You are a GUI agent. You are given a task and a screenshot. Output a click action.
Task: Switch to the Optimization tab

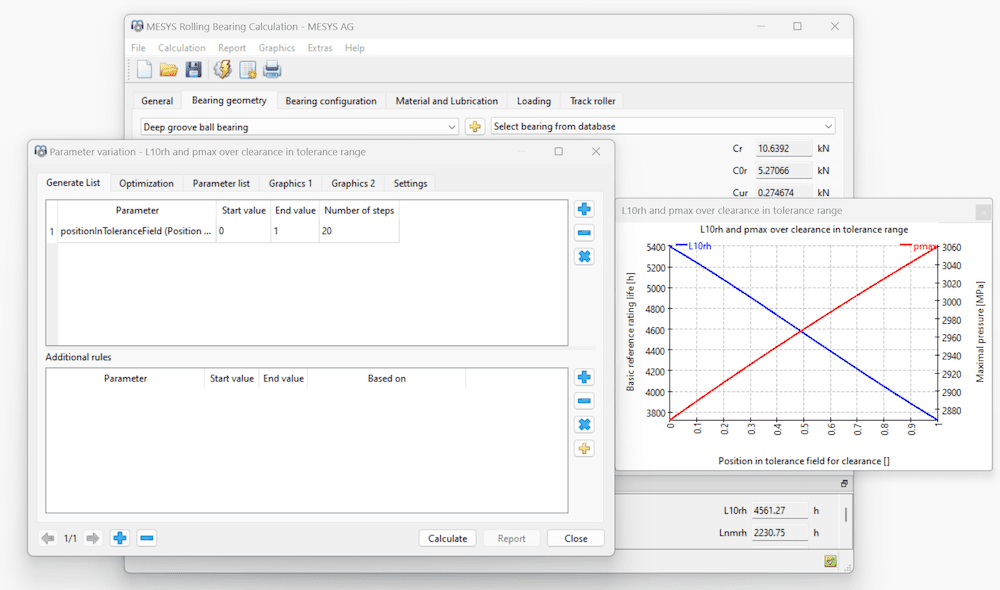point(146,183)
